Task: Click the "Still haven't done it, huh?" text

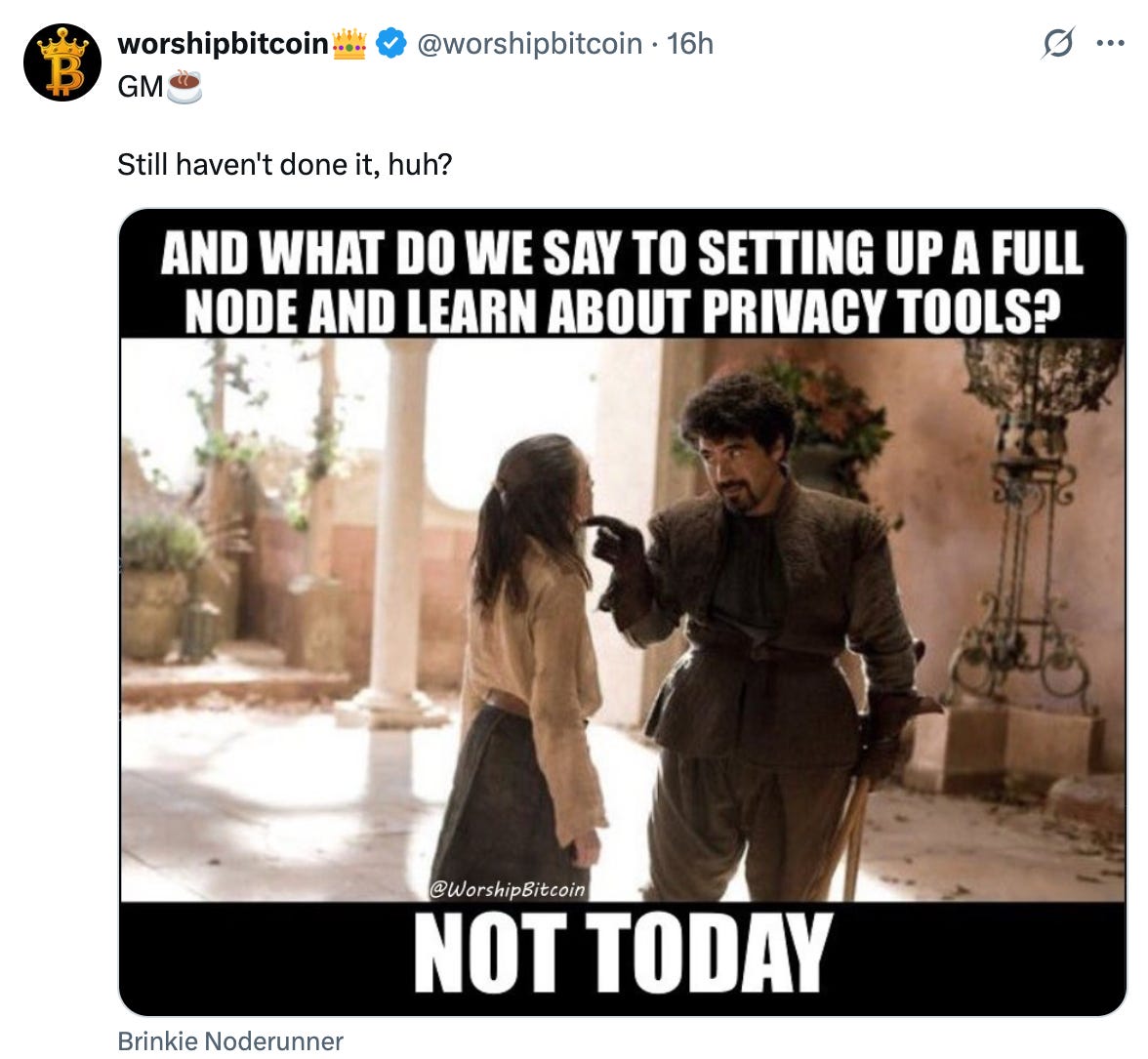Action: (x=285, y=164)
